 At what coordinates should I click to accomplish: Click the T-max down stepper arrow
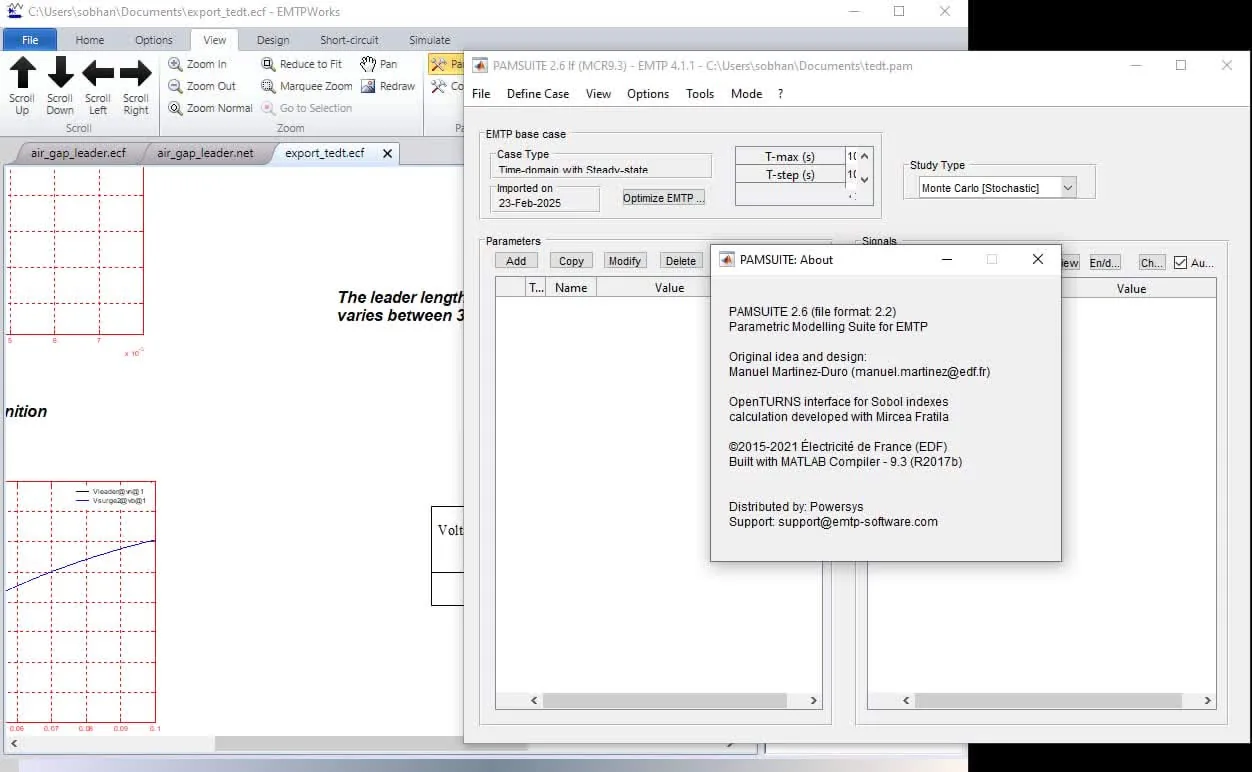coord(865,179)
